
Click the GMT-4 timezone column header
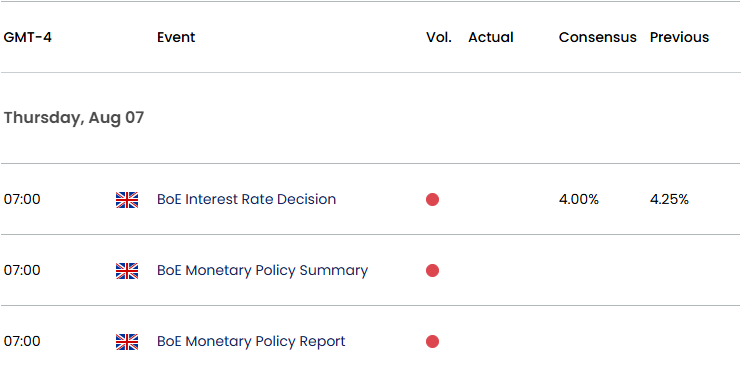(28, 37)
